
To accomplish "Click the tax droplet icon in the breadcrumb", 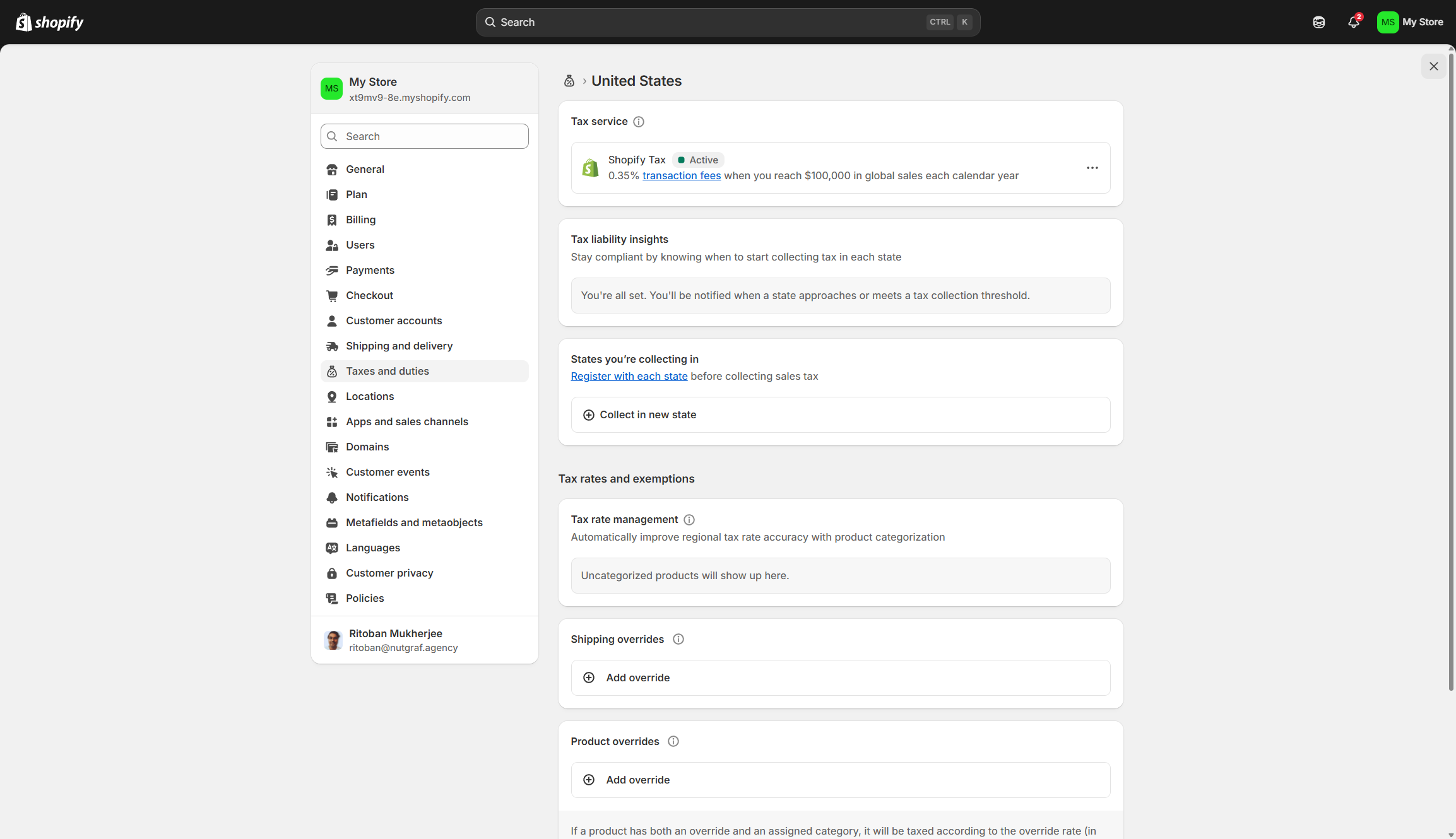I will pyautogui.click(x=569, y=81).
